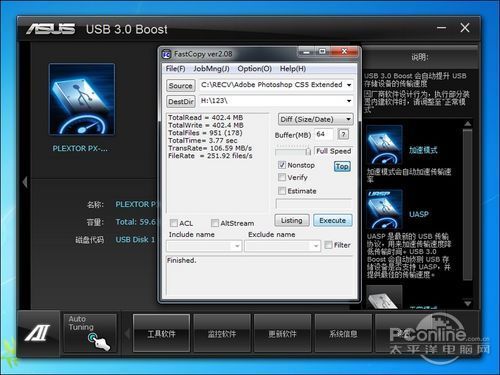Image resolution: width=500 pixels, height=375 pixels.
Task: Click the Source button
Action: pos(181,86)
